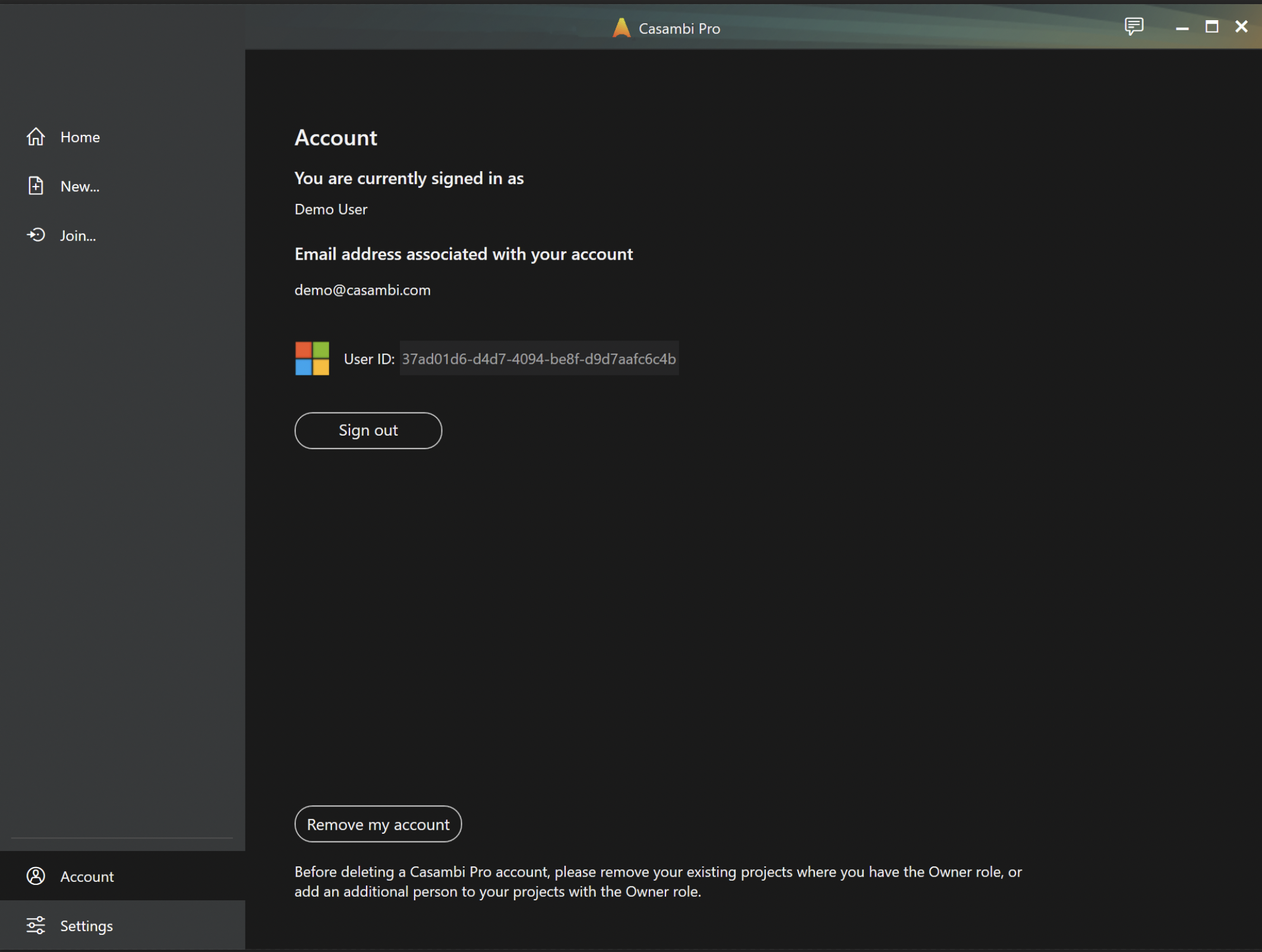Viewport: 1262px width, 952px height.
Task: Select the User ID text field
Action: [538, 358]
